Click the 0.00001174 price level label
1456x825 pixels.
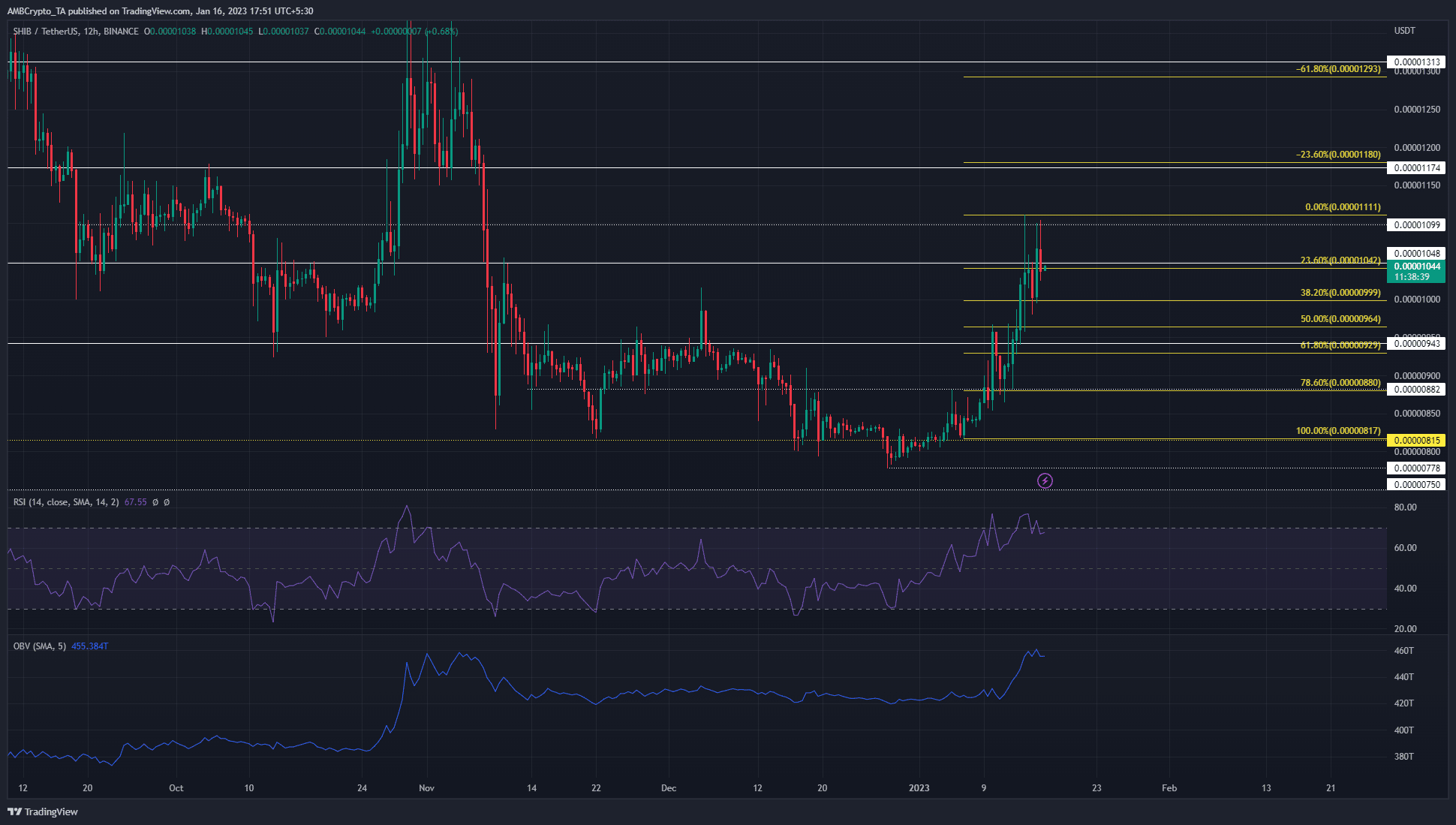[x=1417, y=168]
